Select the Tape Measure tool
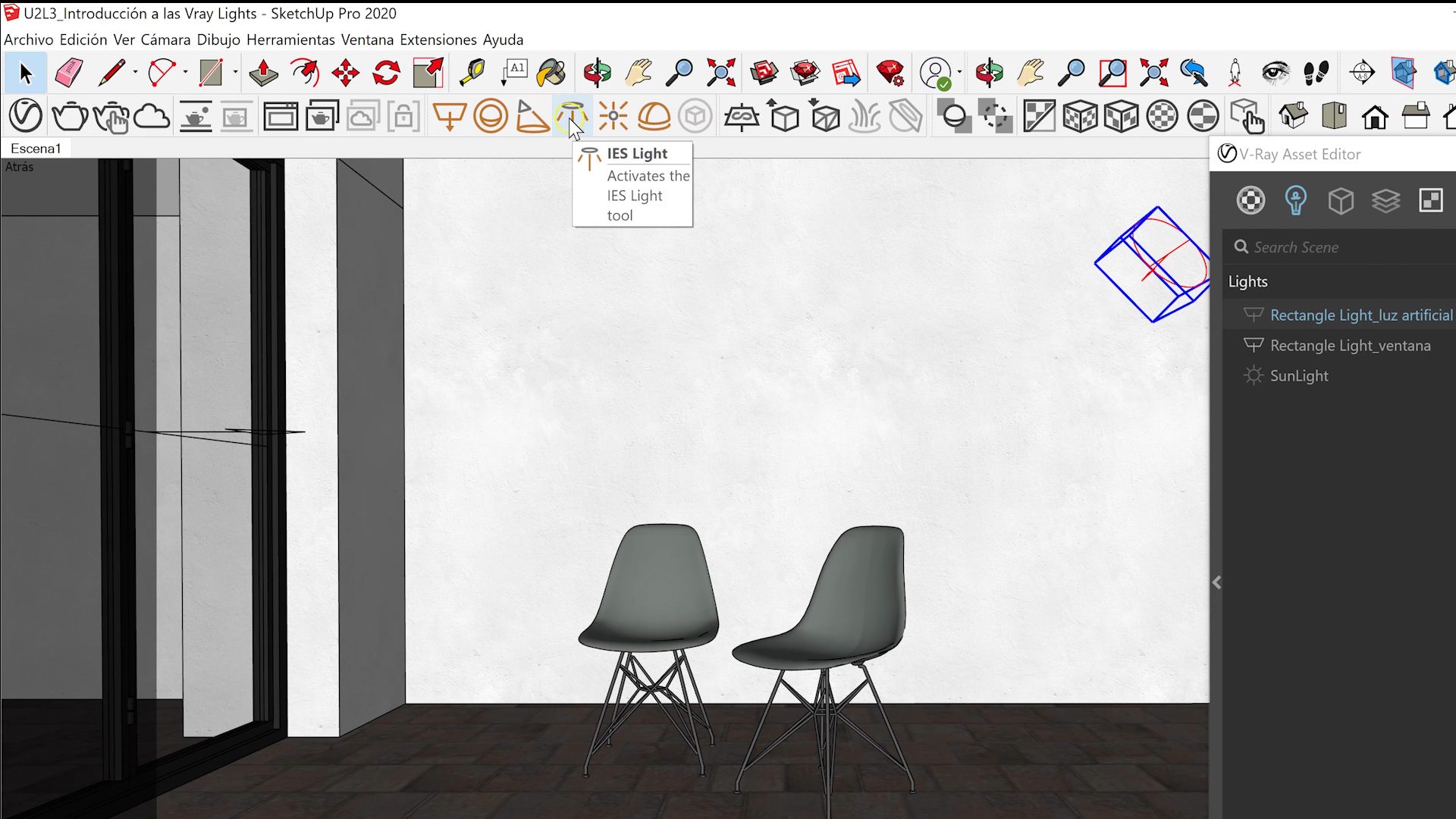 pyautogui.click(x=473, y=73)
